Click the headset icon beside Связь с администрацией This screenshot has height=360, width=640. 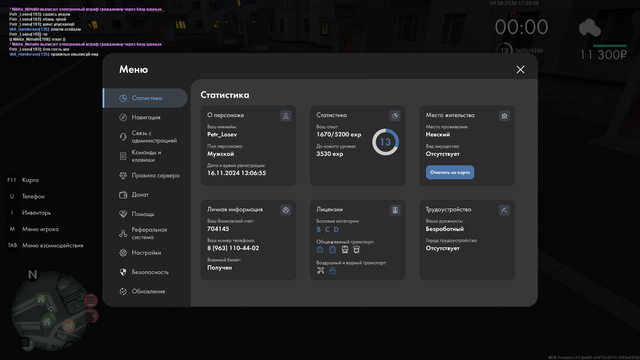coord(123,137)
